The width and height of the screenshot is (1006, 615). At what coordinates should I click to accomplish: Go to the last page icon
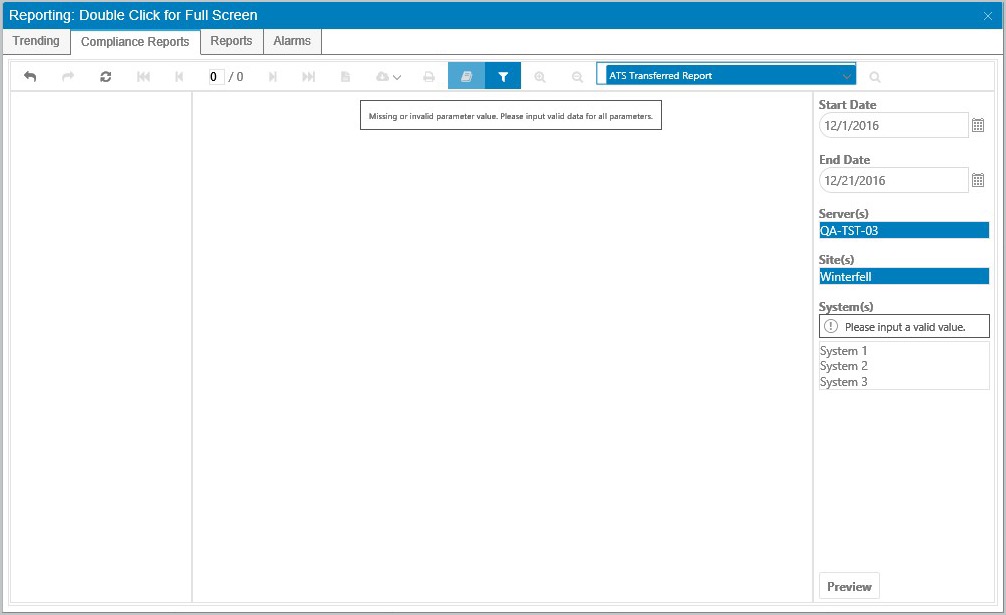click(x=309, y=76)
